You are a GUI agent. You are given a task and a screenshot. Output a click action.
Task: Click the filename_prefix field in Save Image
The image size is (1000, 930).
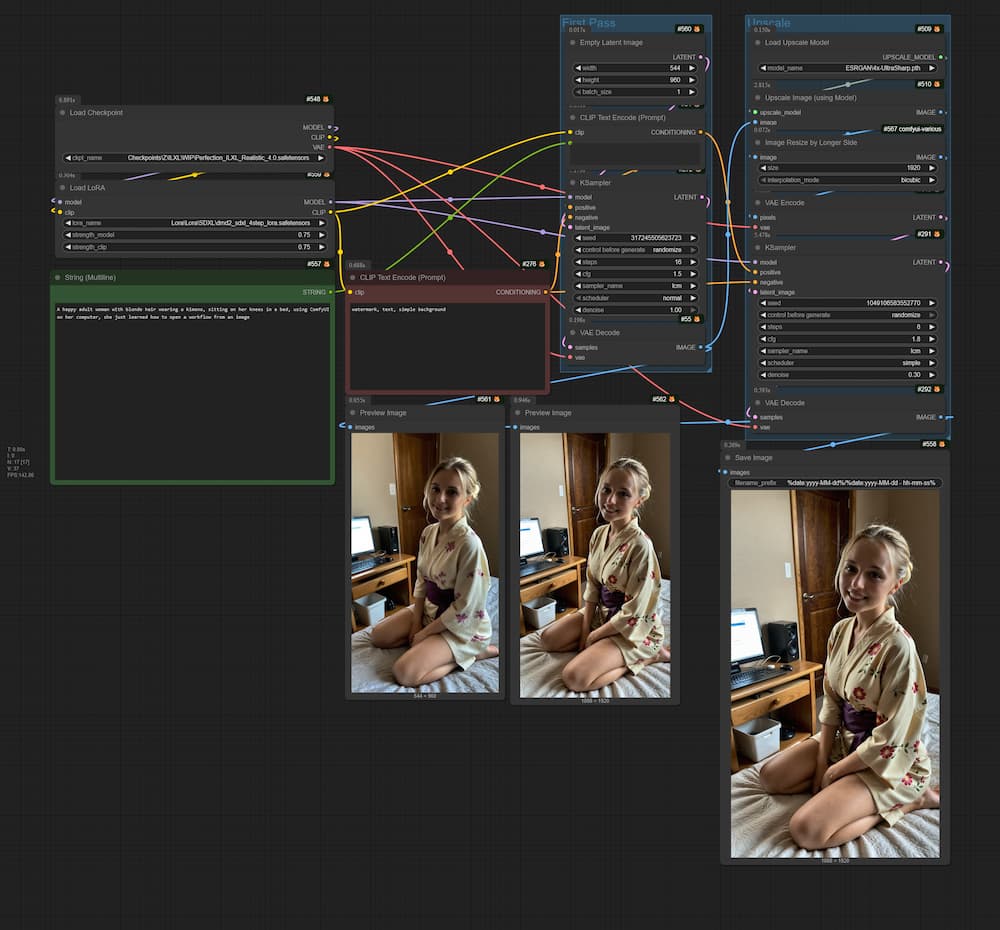pyautogui.click(x=834, y=483)
